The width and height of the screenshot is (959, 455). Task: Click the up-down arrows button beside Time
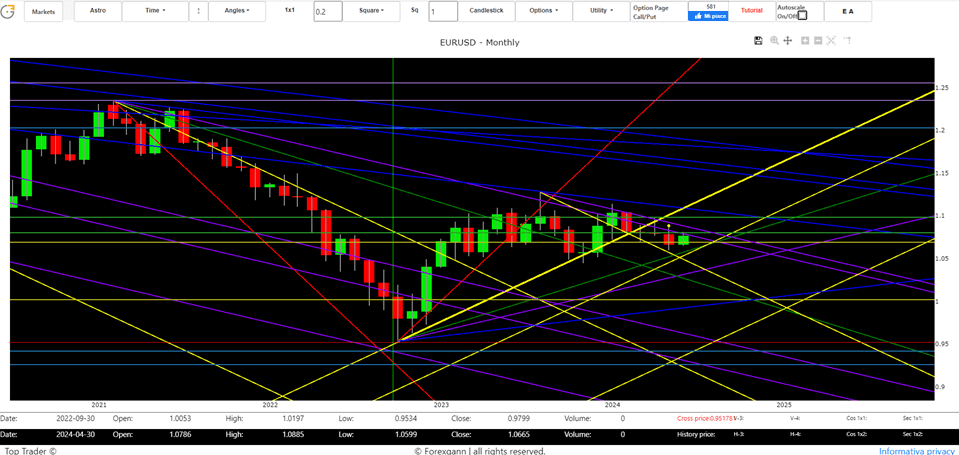pyautogui.click(x=198, y=11)
